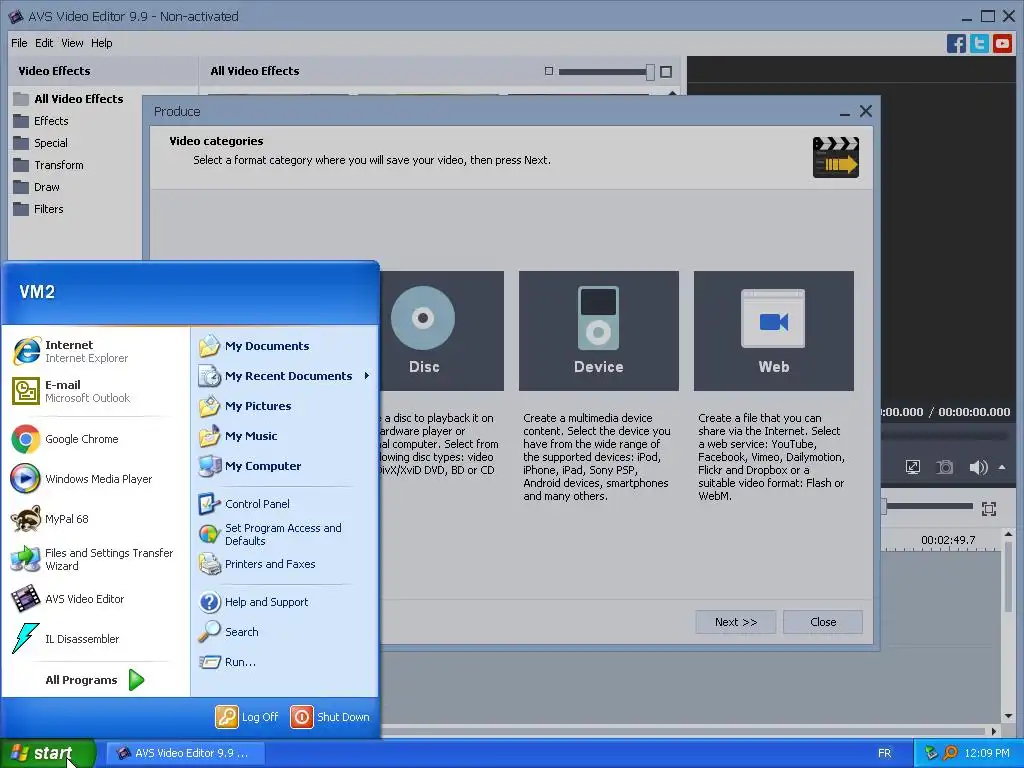Adjust the thumbnail size slider handle
Screen dimensions: 1024x768
[650, 72]
